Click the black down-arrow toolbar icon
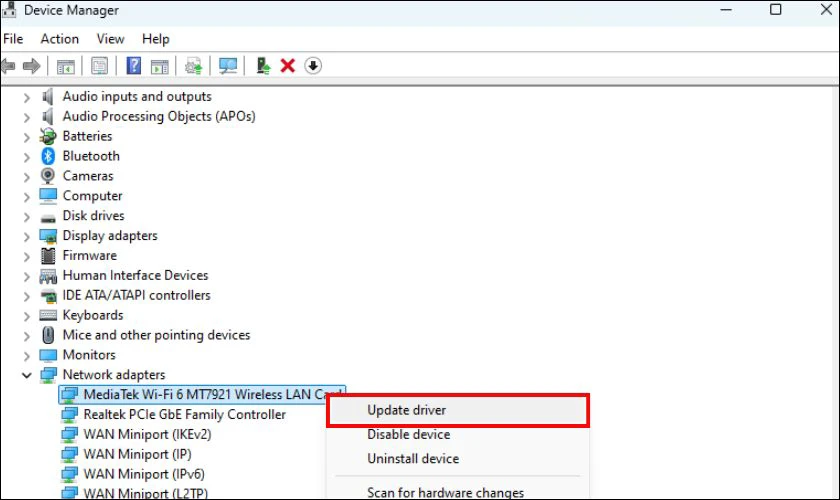The width and height of the screenshot is (840, 500). coord(313,66)
